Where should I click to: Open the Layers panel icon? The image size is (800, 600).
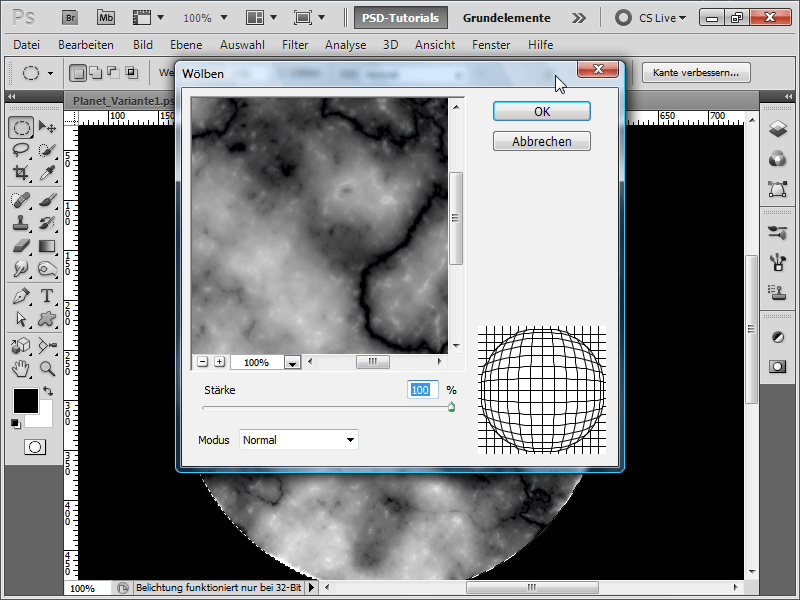(x=778, y=129)
